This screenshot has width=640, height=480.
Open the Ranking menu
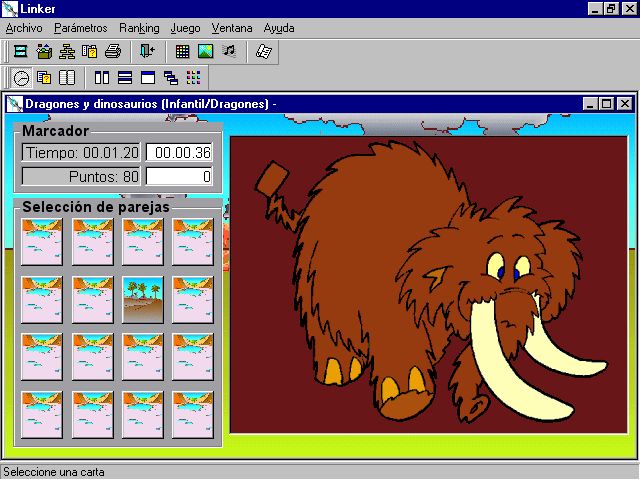(139, 28)
